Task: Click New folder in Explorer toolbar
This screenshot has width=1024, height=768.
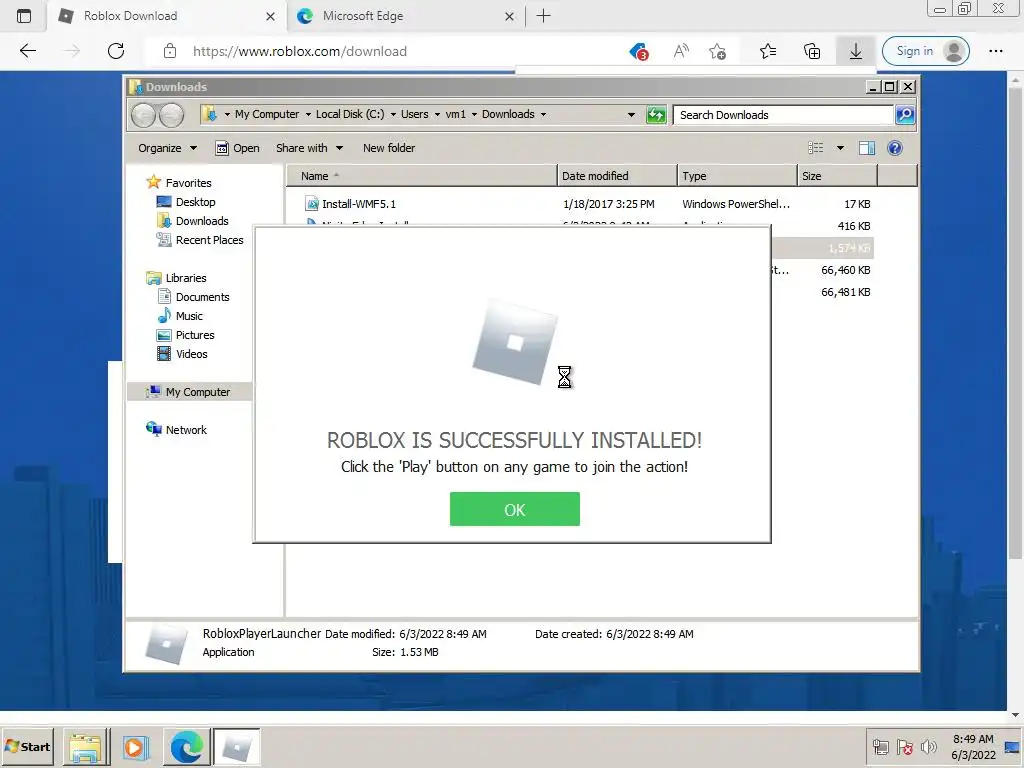Action: point(389,148)
